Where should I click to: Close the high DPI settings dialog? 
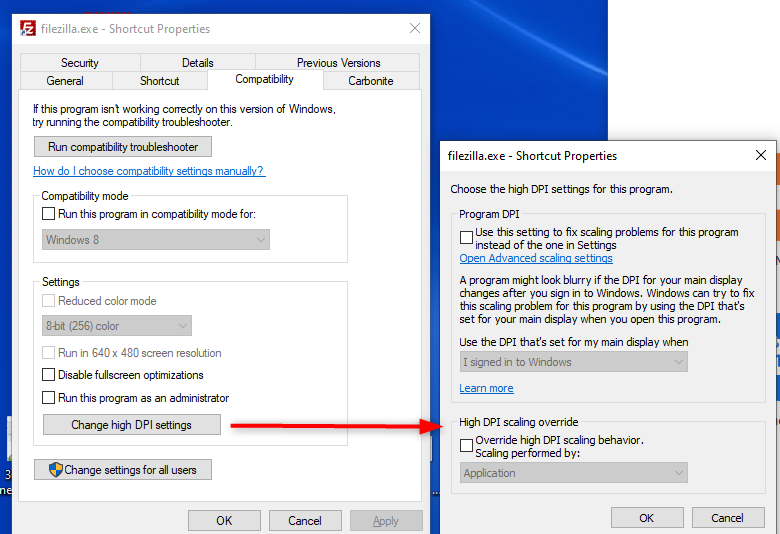coord(761,155)
